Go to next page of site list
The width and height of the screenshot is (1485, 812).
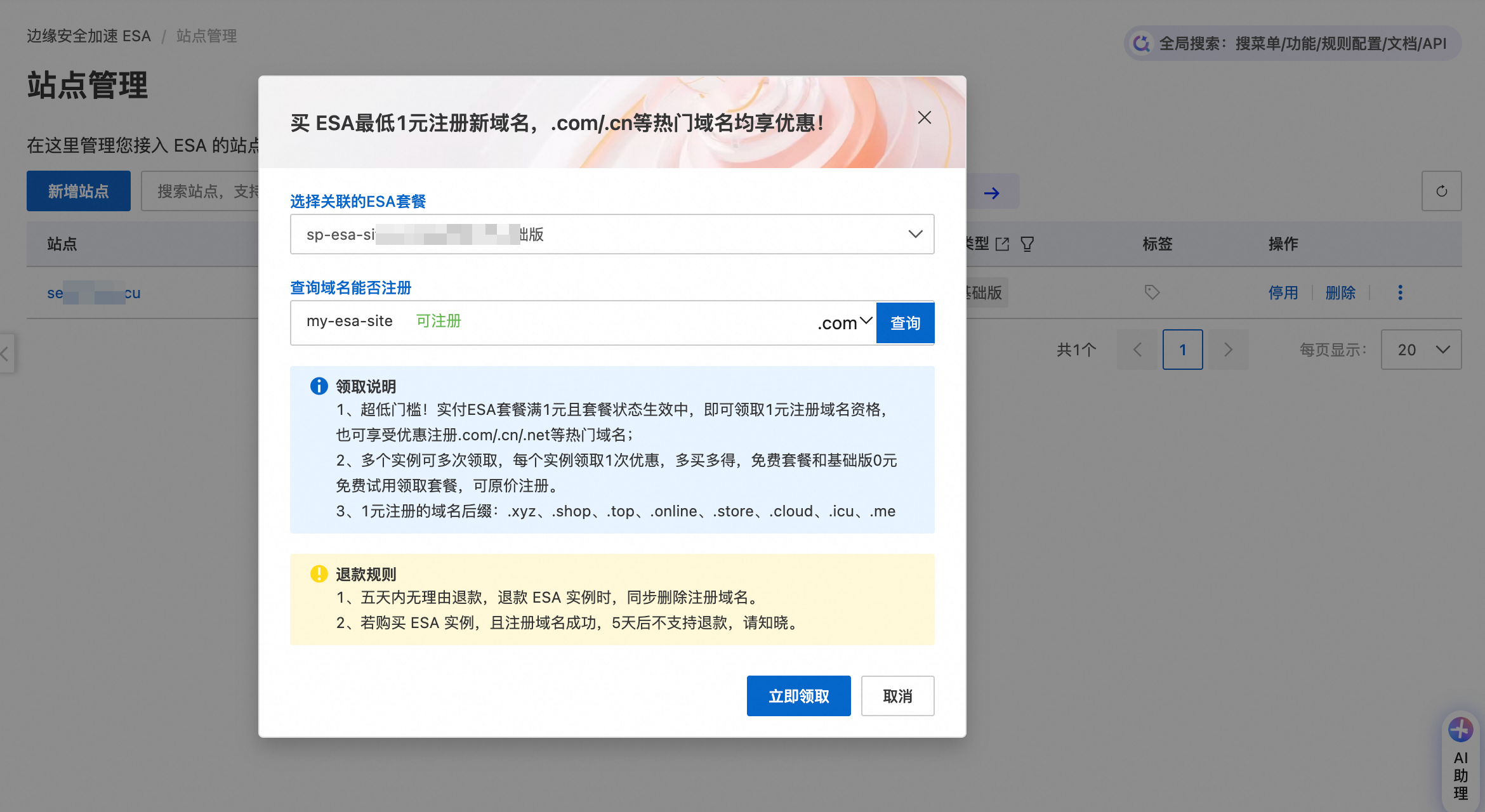[1229, 350]
